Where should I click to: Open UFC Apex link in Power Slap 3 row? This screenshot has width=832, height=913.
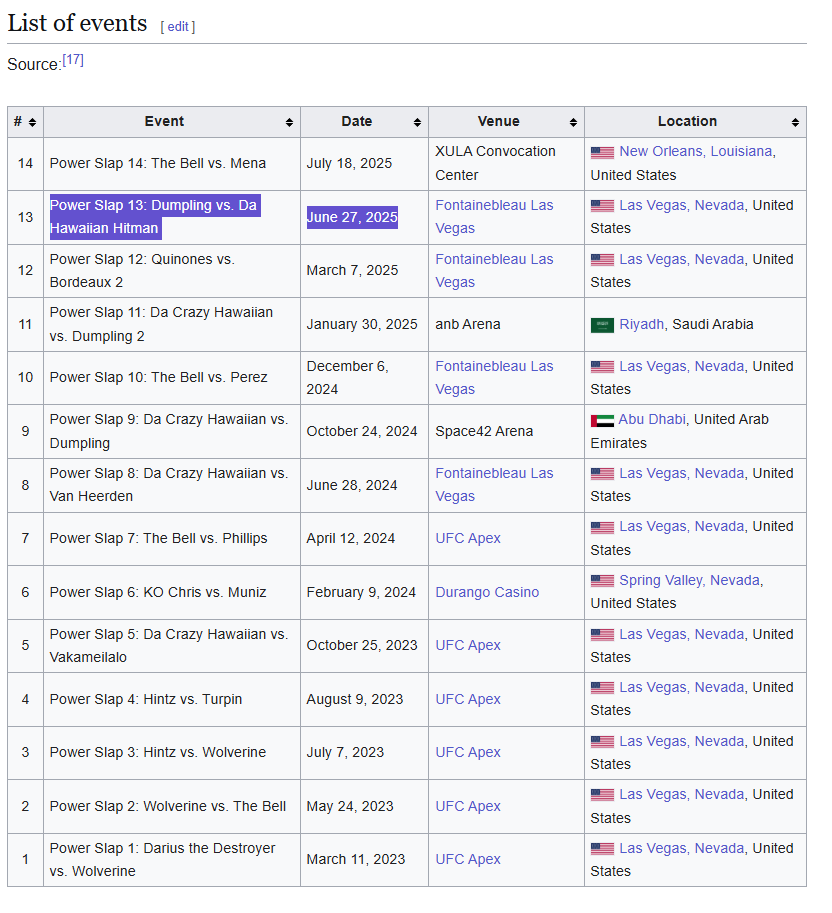468,752
